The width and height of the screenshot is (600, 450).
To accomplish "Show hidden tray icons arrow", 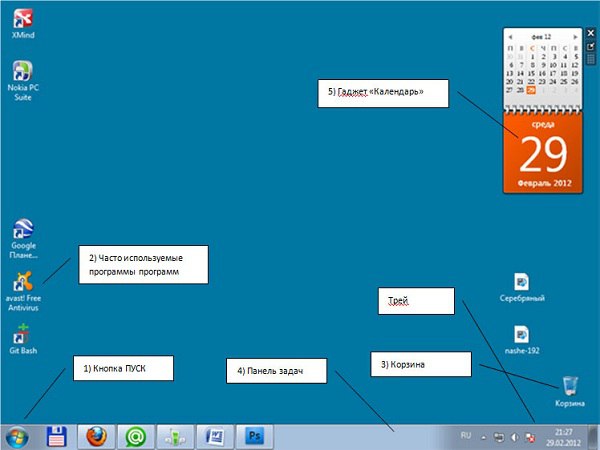I will tap(484, 437).
